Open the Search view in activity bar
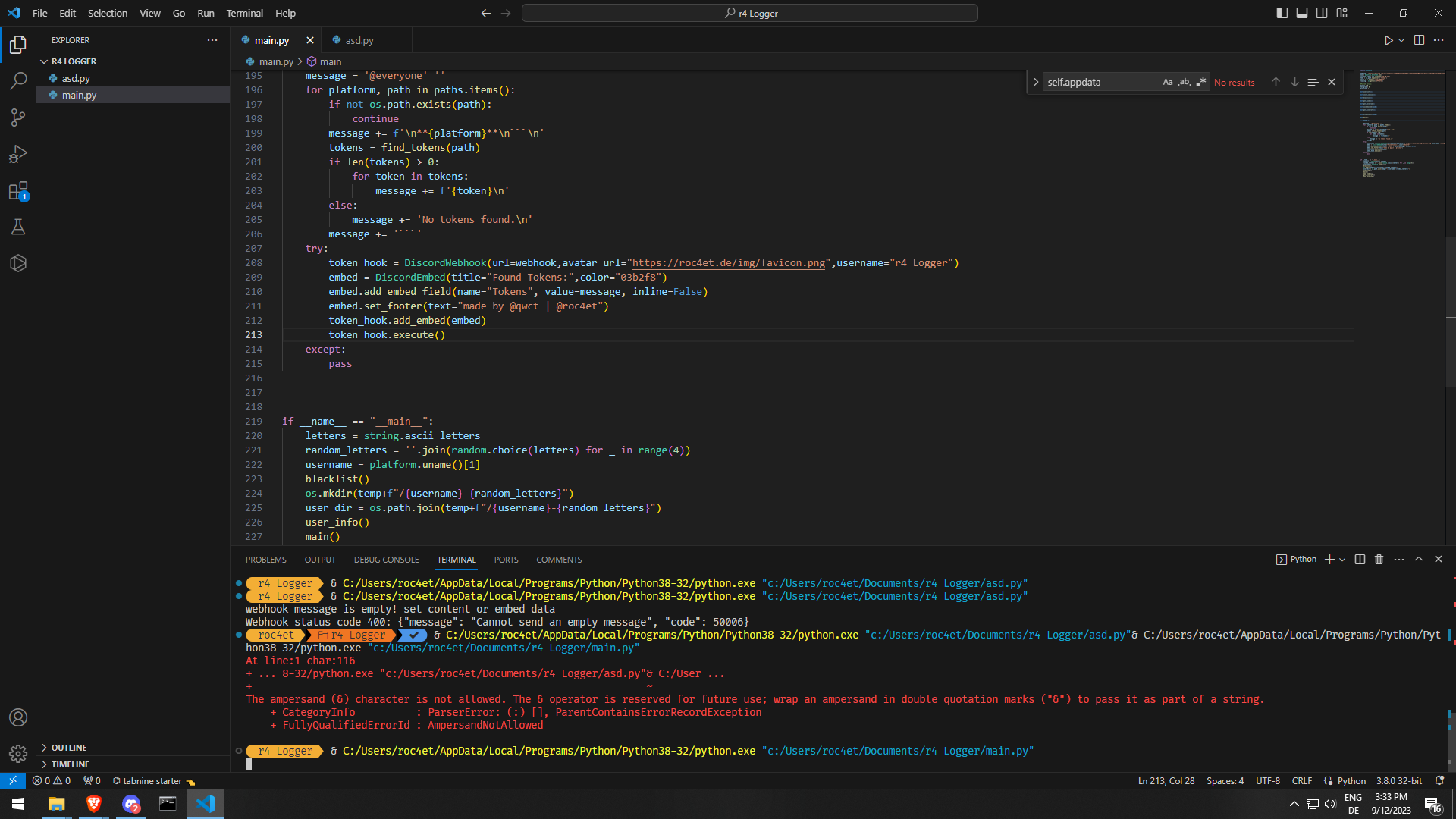This screenshot has width=1456, height=819. click(x=18, y=80)
